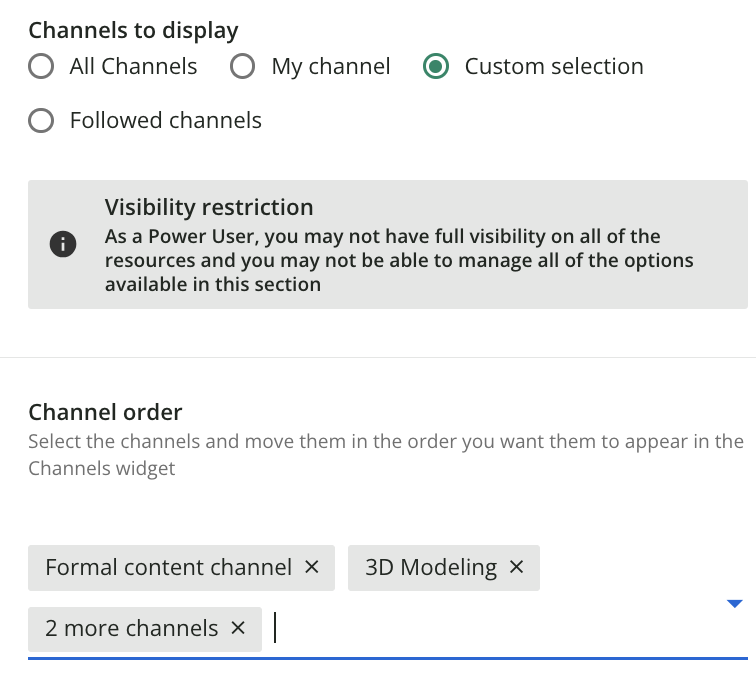This screenshot has height=682, width=756.
Task: Click the info icon in Visibility restriction notice
Action: point(63,244)
